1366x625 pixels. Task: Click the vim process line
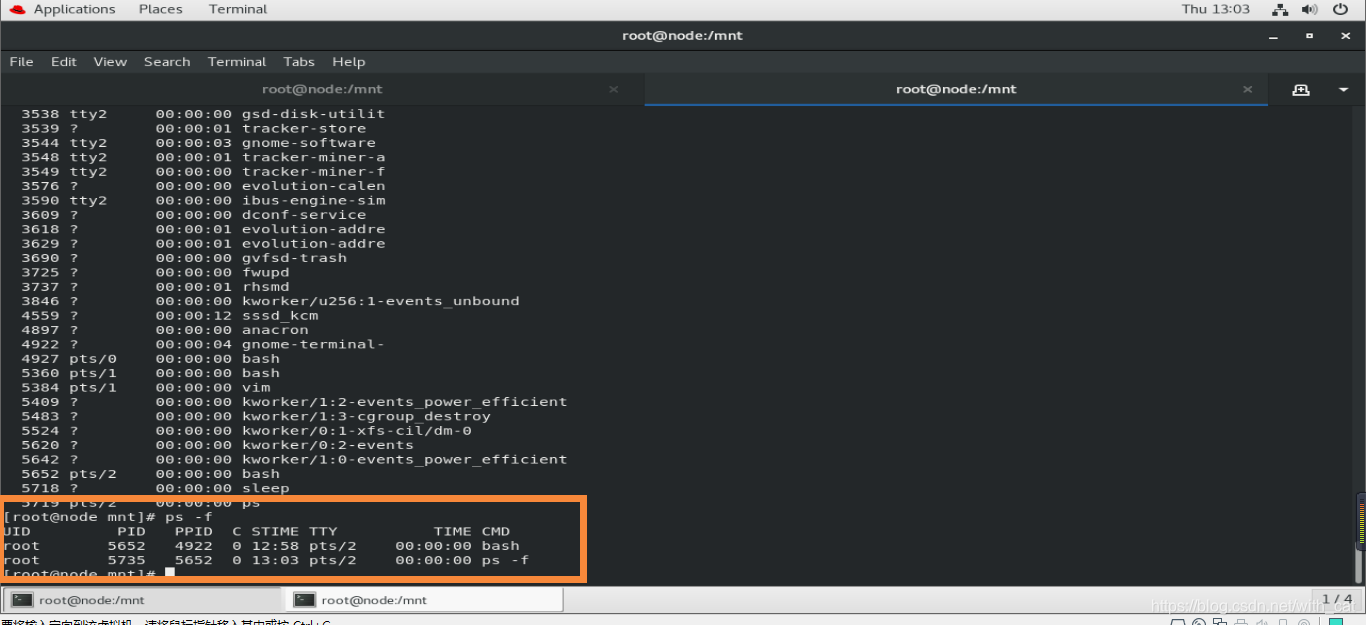click(x=145, y=388)
